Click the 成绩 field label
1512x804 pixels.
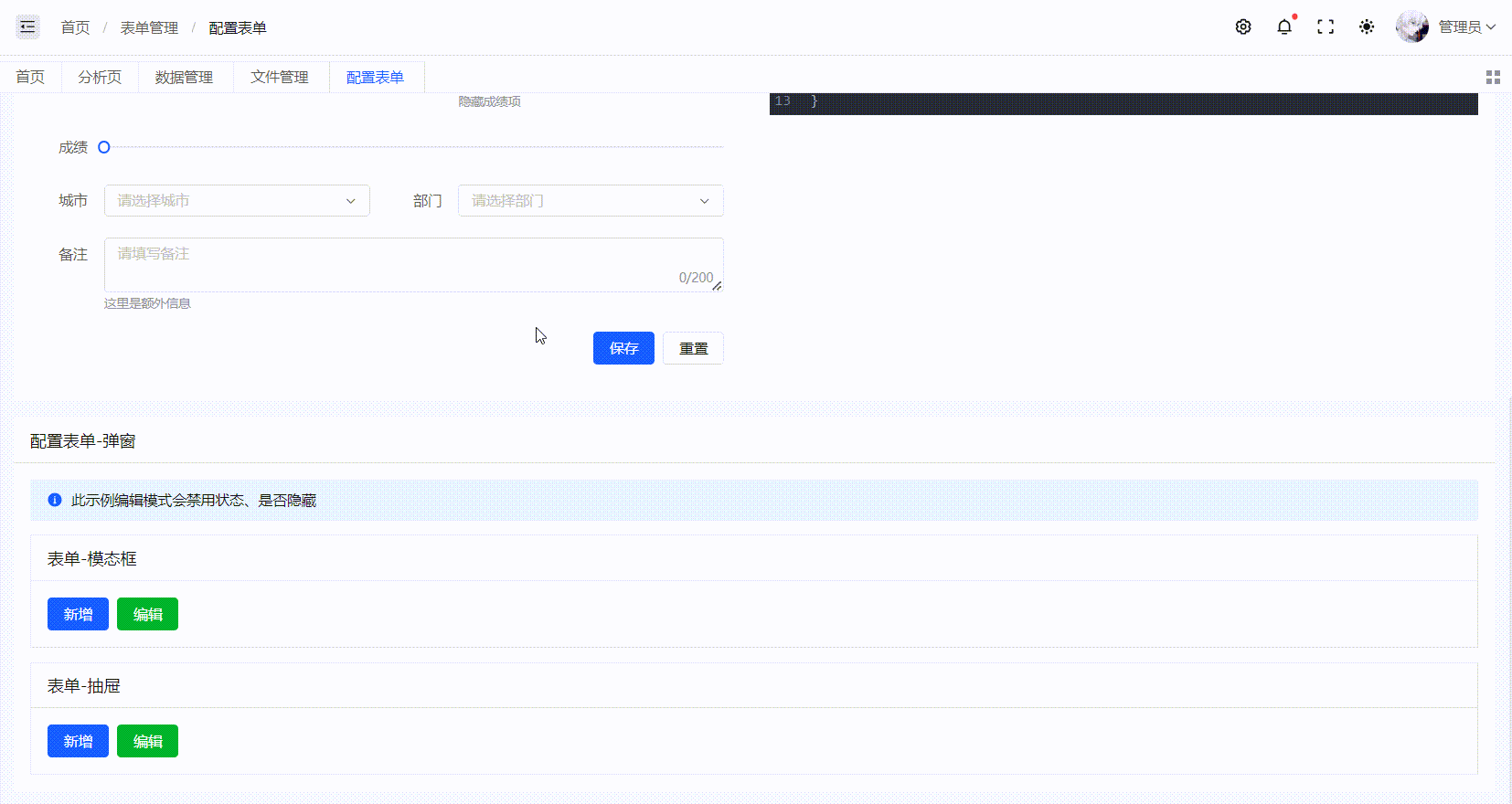tap(73, 147)
